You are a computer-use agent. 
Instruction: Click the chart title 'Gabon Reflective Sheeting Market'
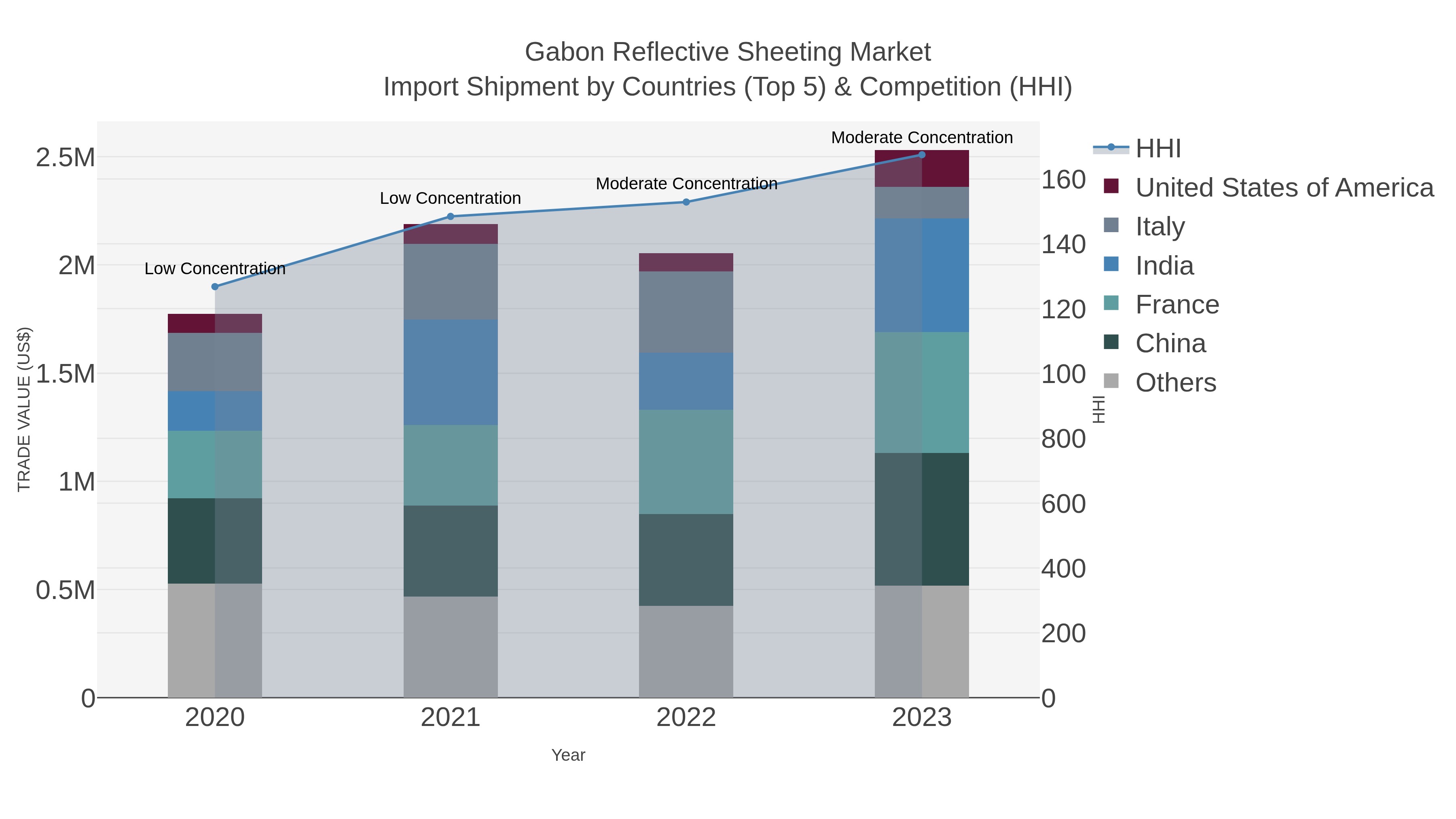(x=728, y=52)
